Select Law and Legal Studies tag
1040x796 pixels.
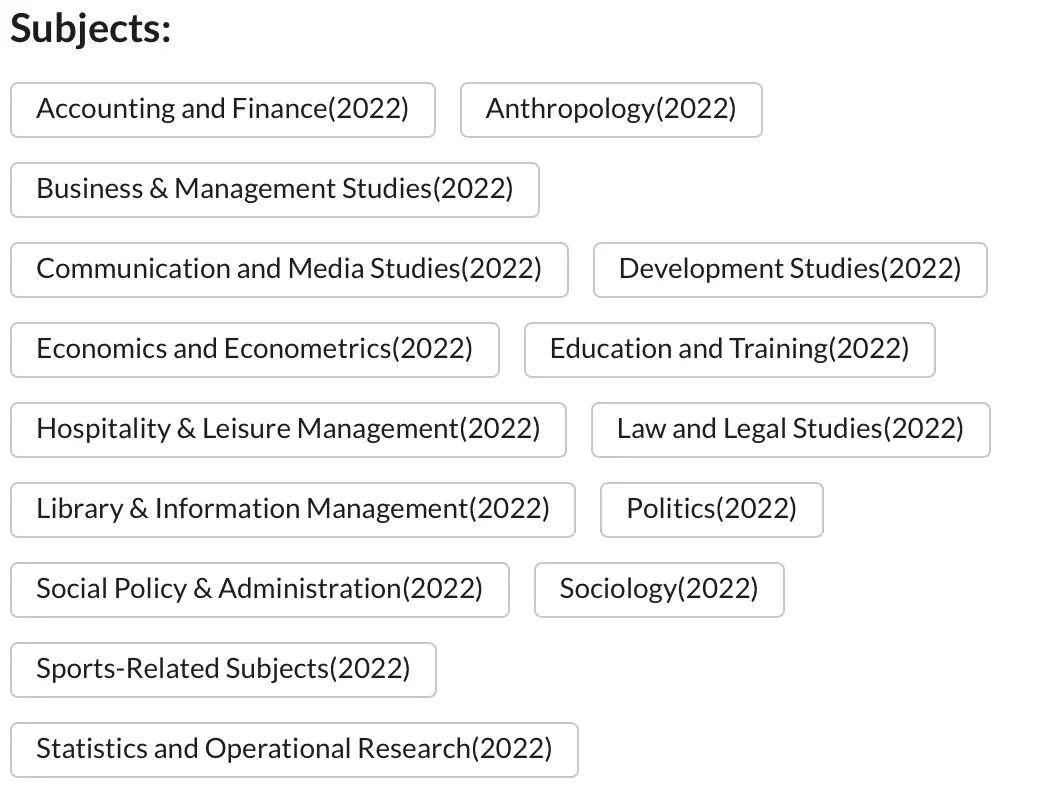[790, 429]
